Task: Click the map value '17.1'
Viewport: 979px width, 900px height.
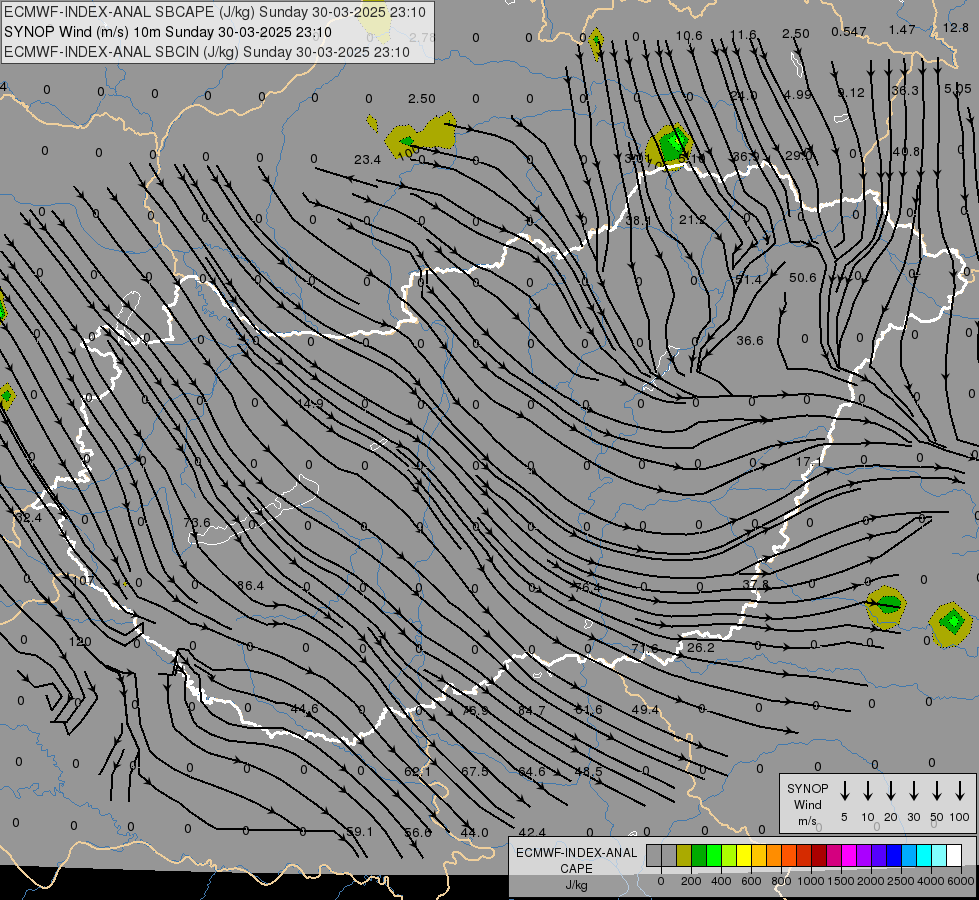Action: [809, 462]
